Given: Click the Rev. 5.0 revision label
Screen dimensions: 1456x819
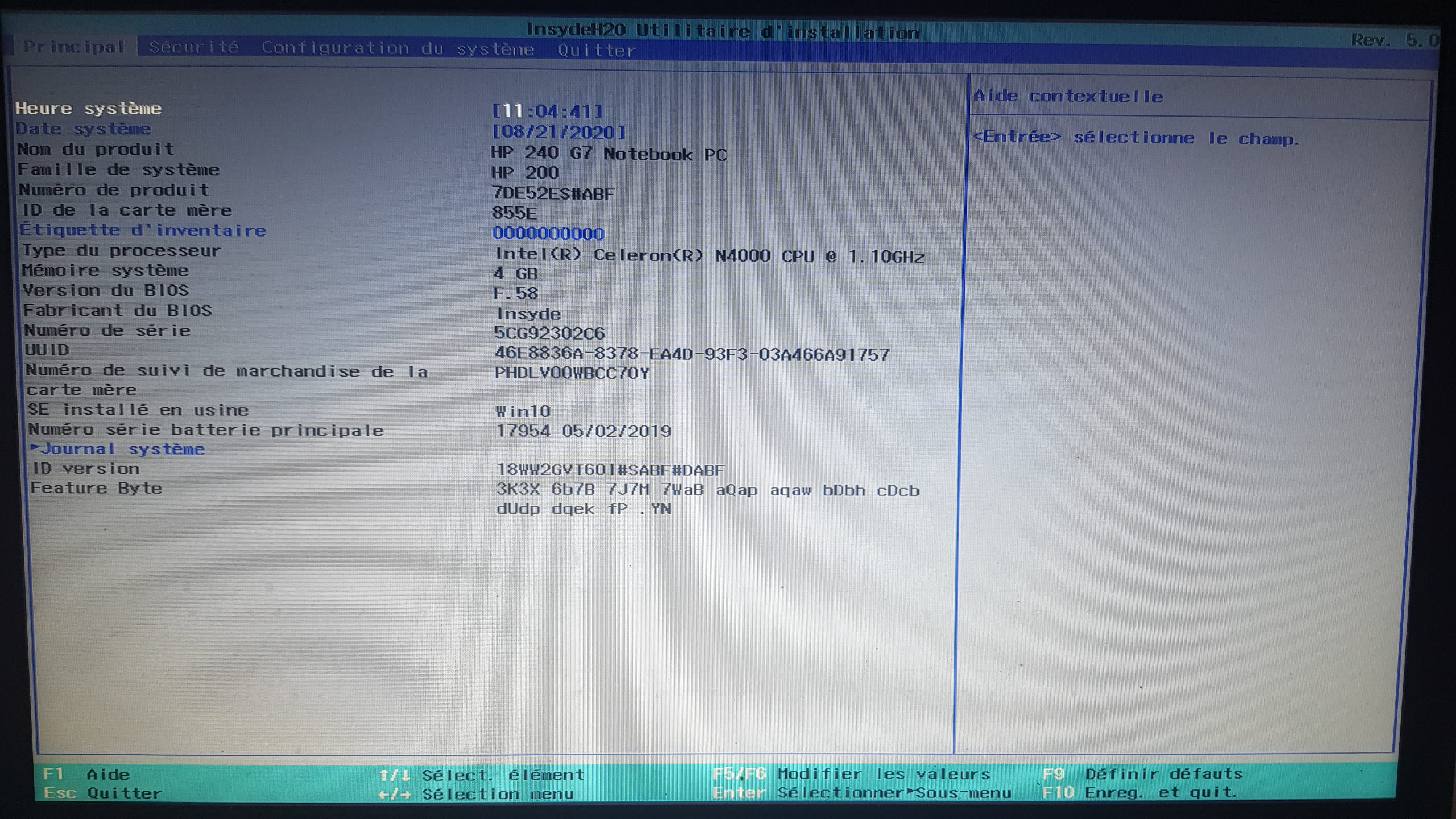Looking at the screenshot, I should 1395,40.
